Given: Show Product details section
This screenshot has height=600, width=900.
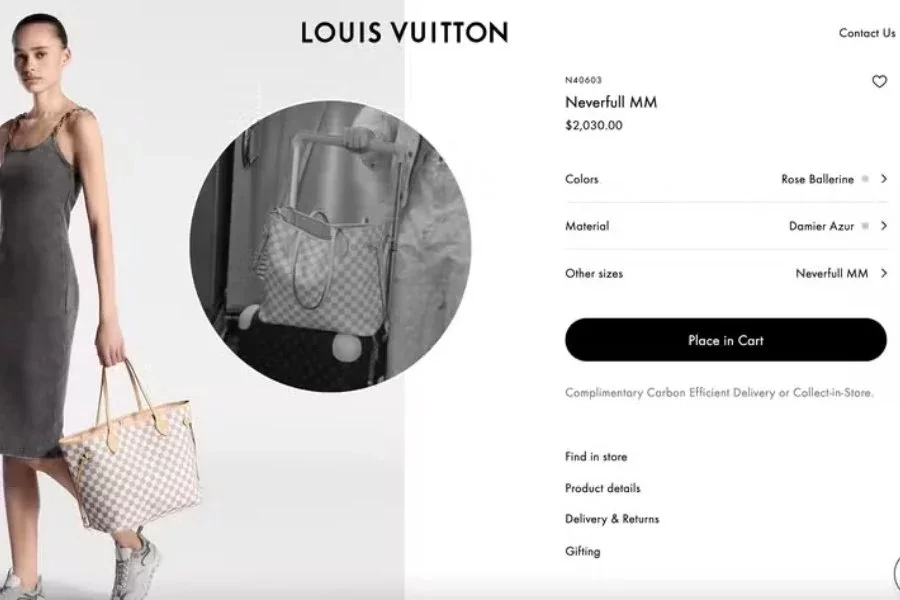Looking at the screenshot, I should (603, 488).
